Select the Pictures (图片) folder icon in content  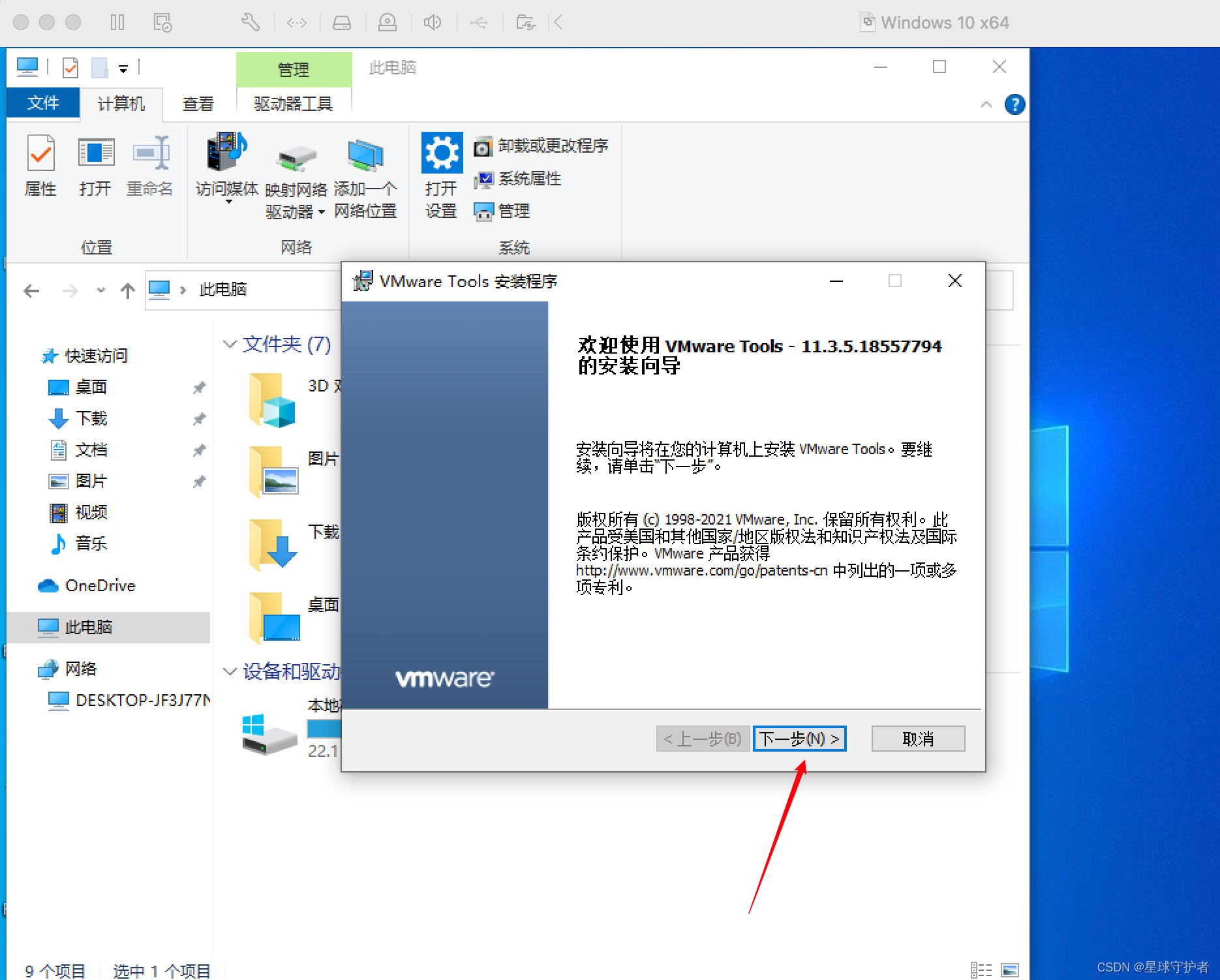point(273,472)
